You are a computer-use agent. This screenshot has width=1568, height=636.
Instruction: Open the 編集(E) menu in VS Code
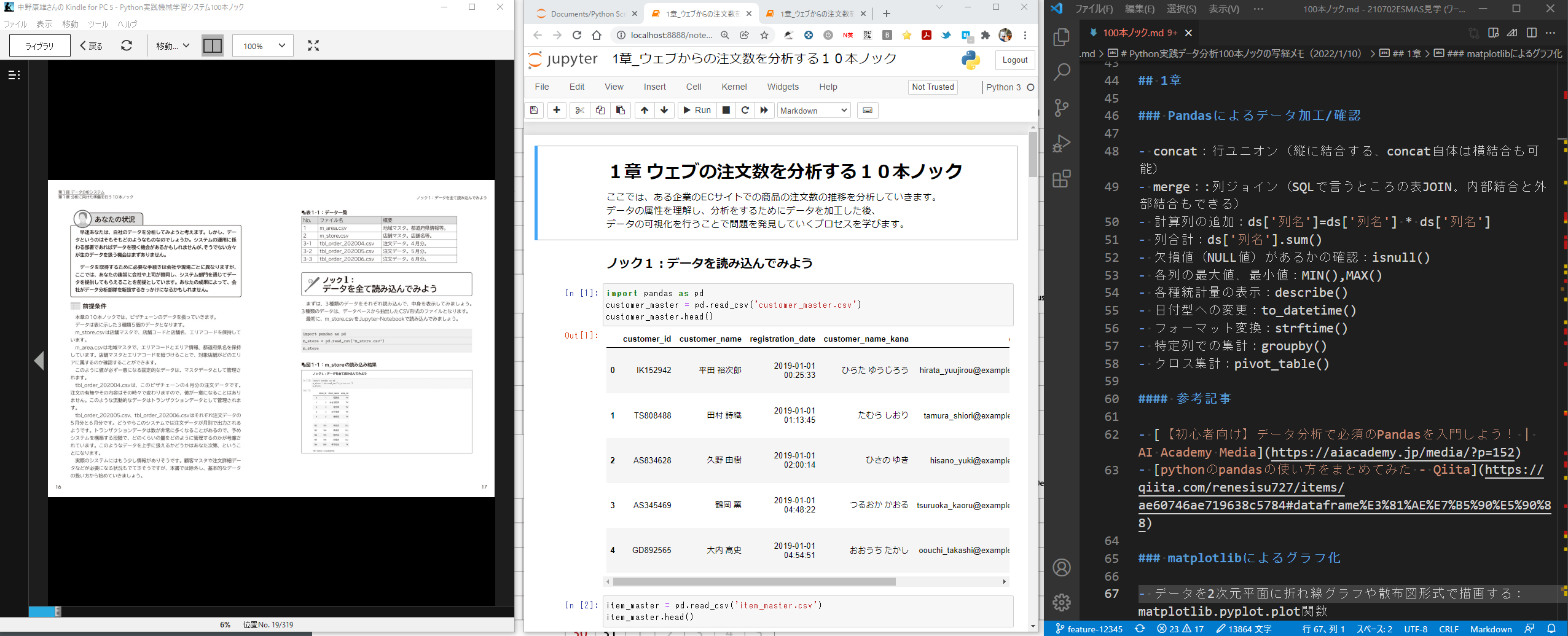[x=1140, y=9]
